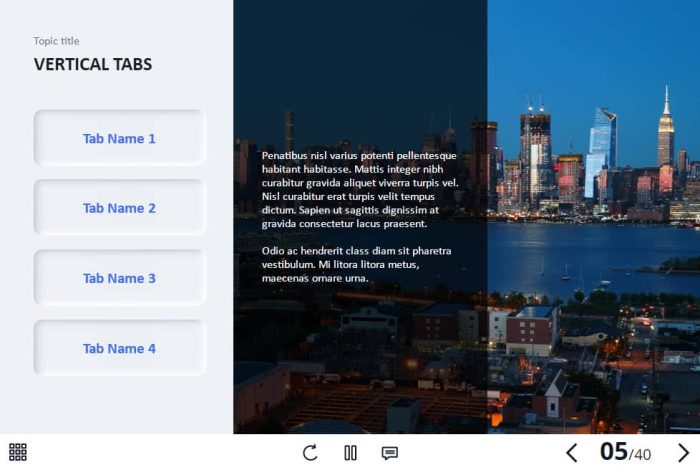Click the 05/40 slide counter
Viewport: 700px width, 470px height.
(625, 452)
